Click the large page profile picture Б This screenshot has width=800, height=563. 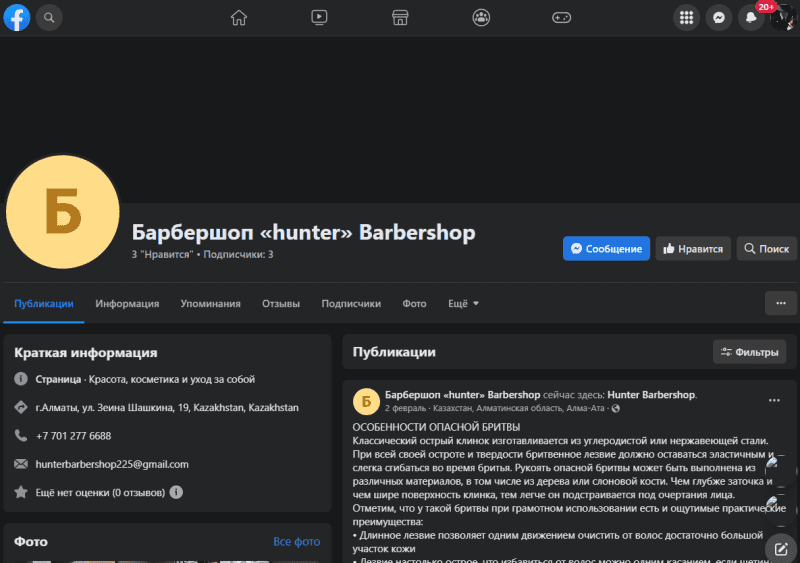pos(63,212)
